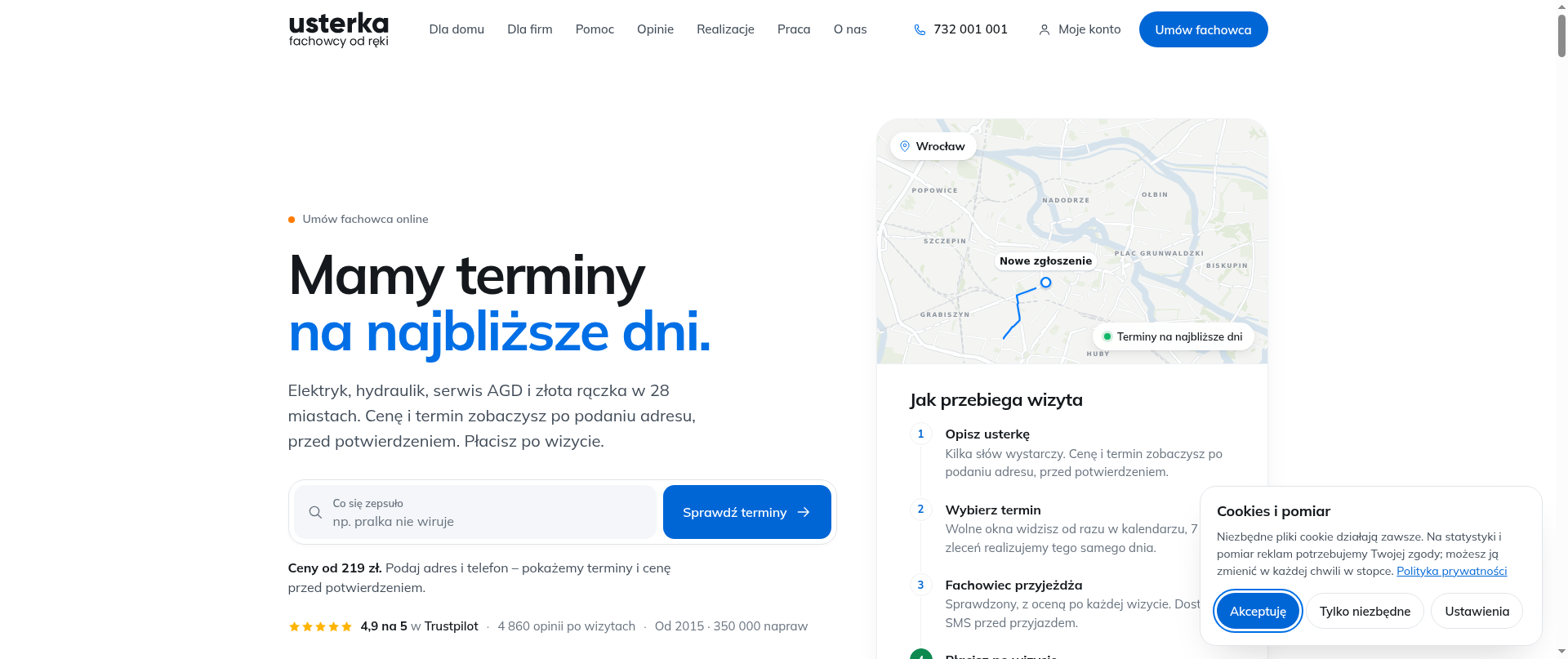Click the Trustpilot text
Image resolution: width=1568 pixels, height=659 pixels.
(x=451, y=626)
